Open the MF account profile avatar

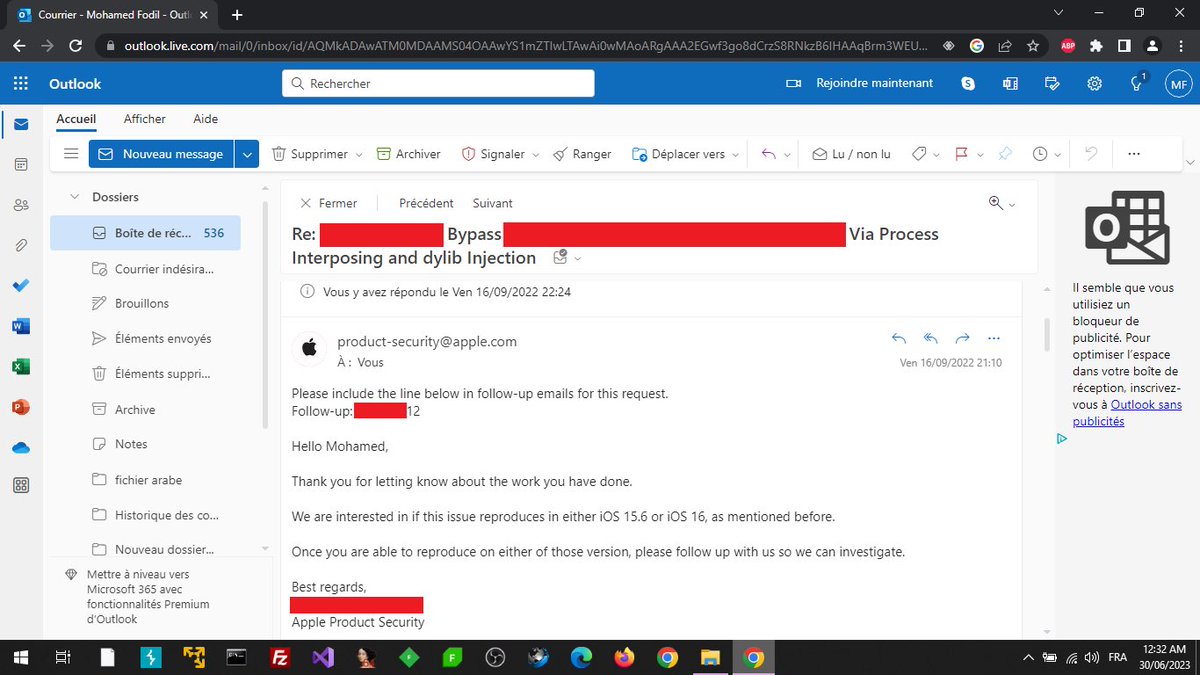(1178, 84)
